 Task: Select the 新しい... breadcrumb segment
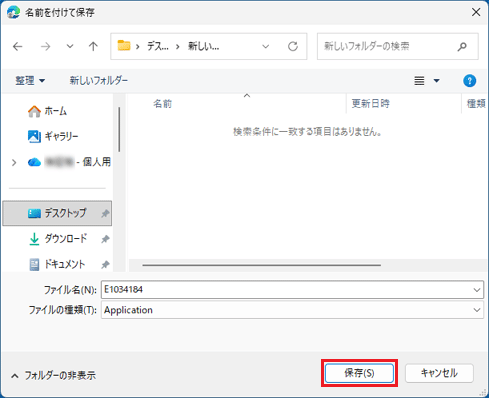[x=204, y=46]
